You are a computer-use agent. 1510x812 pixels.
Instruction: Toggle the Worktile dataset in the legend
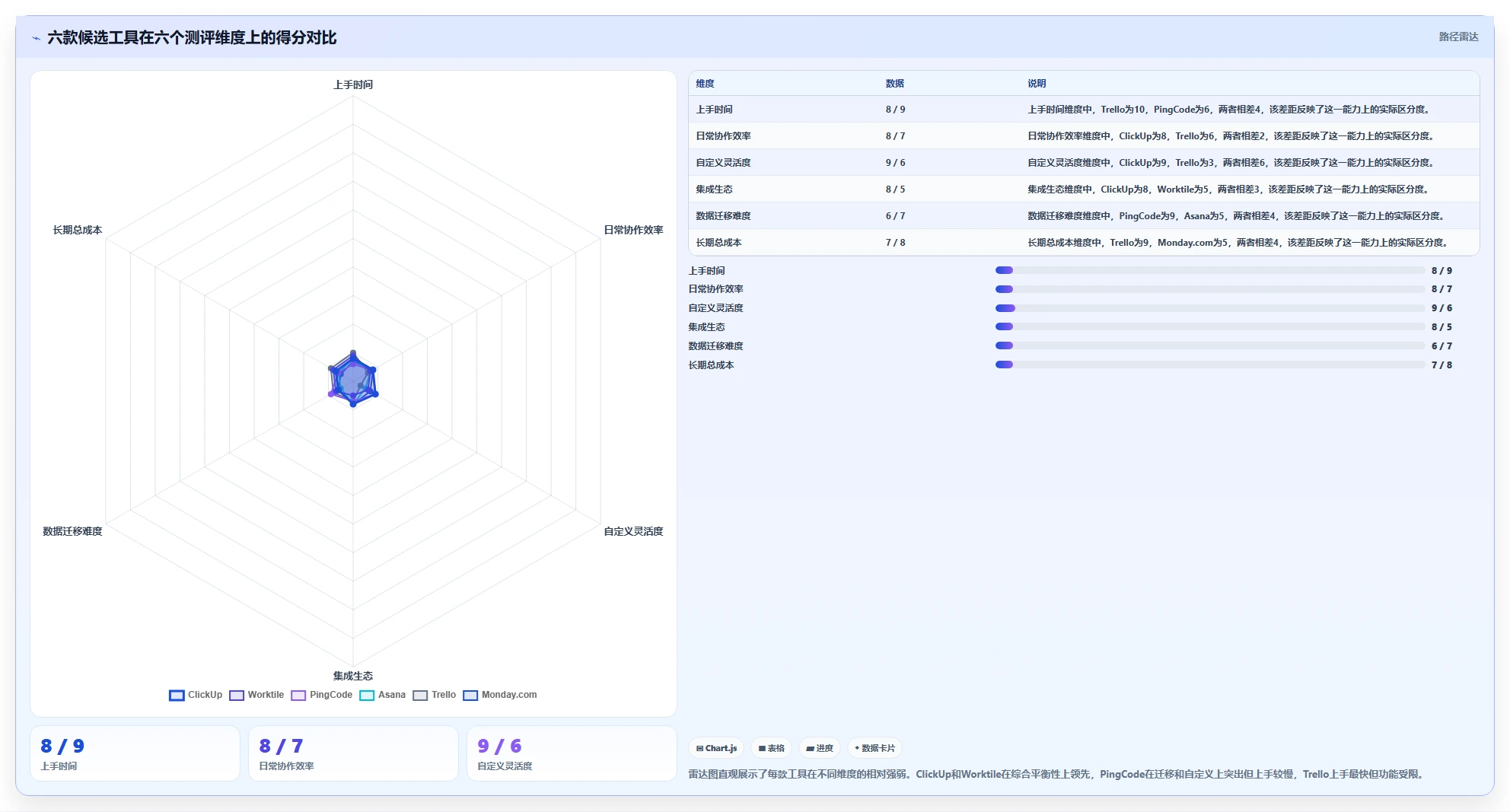[x=256, y=695]
